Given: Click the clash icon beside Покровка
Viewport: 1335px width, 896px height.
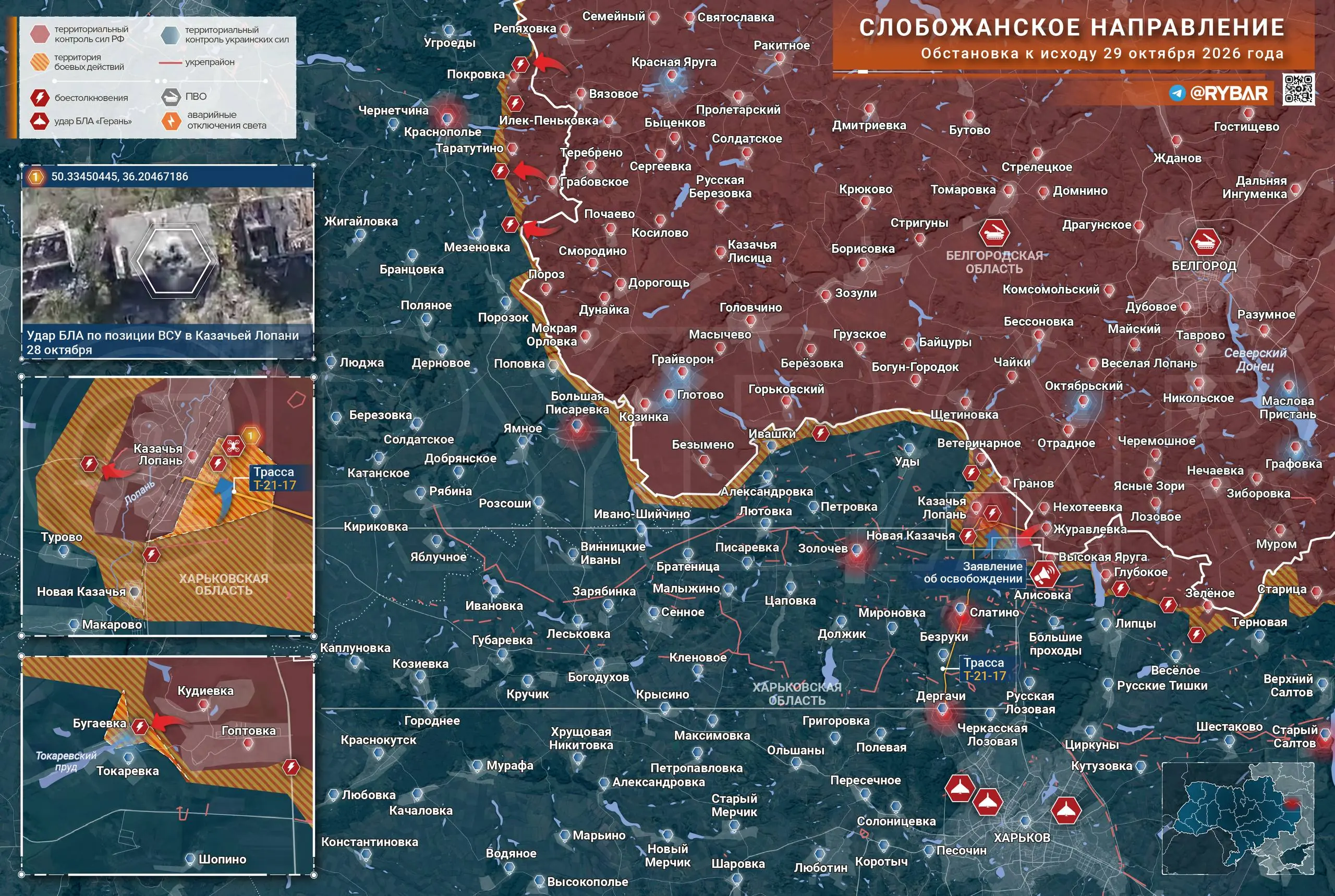Looking at the screenshot, I should point(520,64).
